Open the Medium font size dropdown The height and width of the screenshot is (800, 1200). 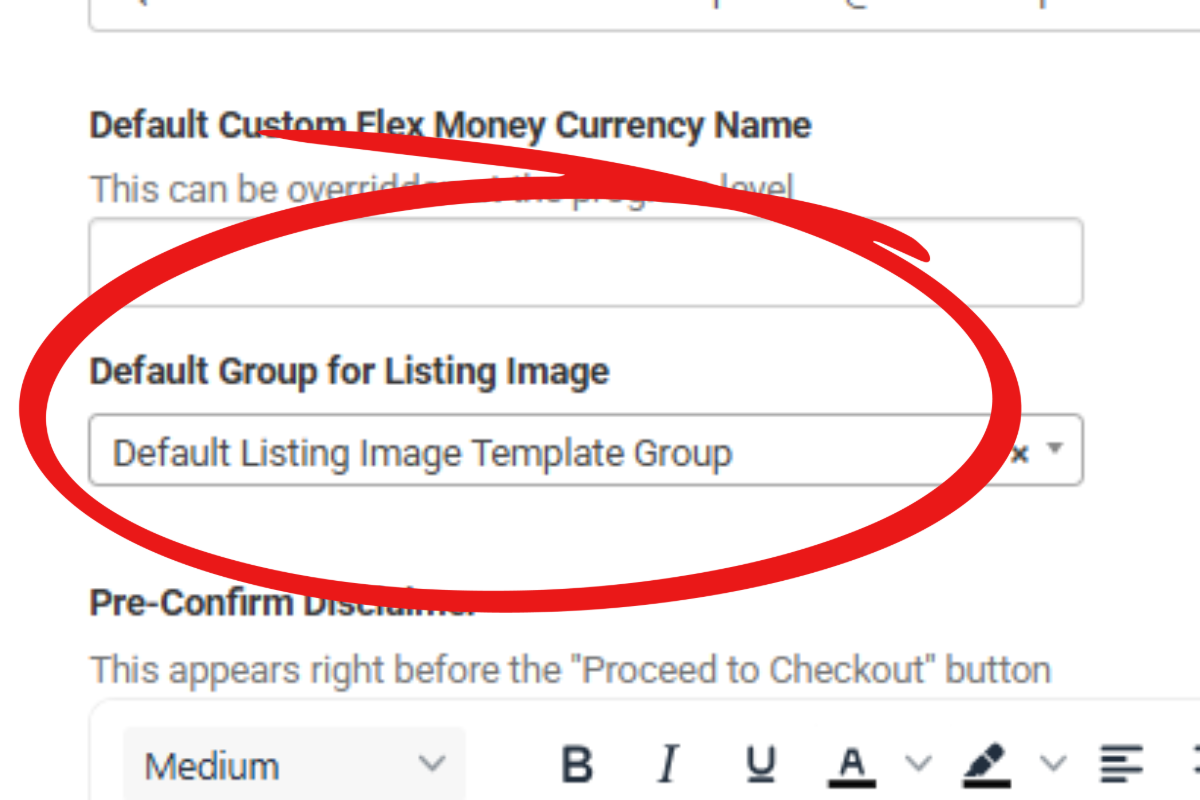[294, 766]
